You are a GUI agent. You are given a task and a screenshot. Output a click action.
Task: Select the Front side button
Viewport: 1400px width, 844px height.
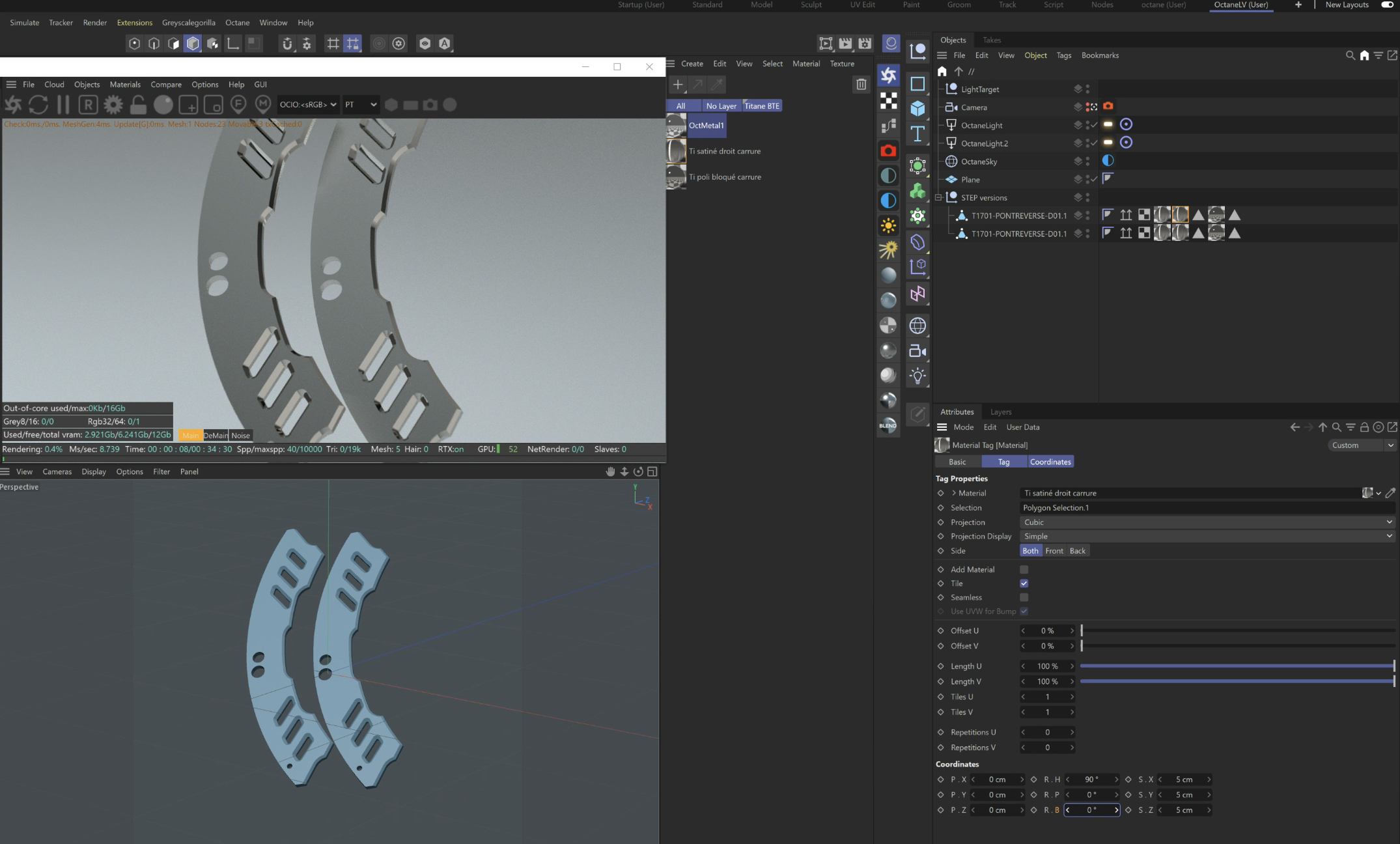(x=1054, y=551)
